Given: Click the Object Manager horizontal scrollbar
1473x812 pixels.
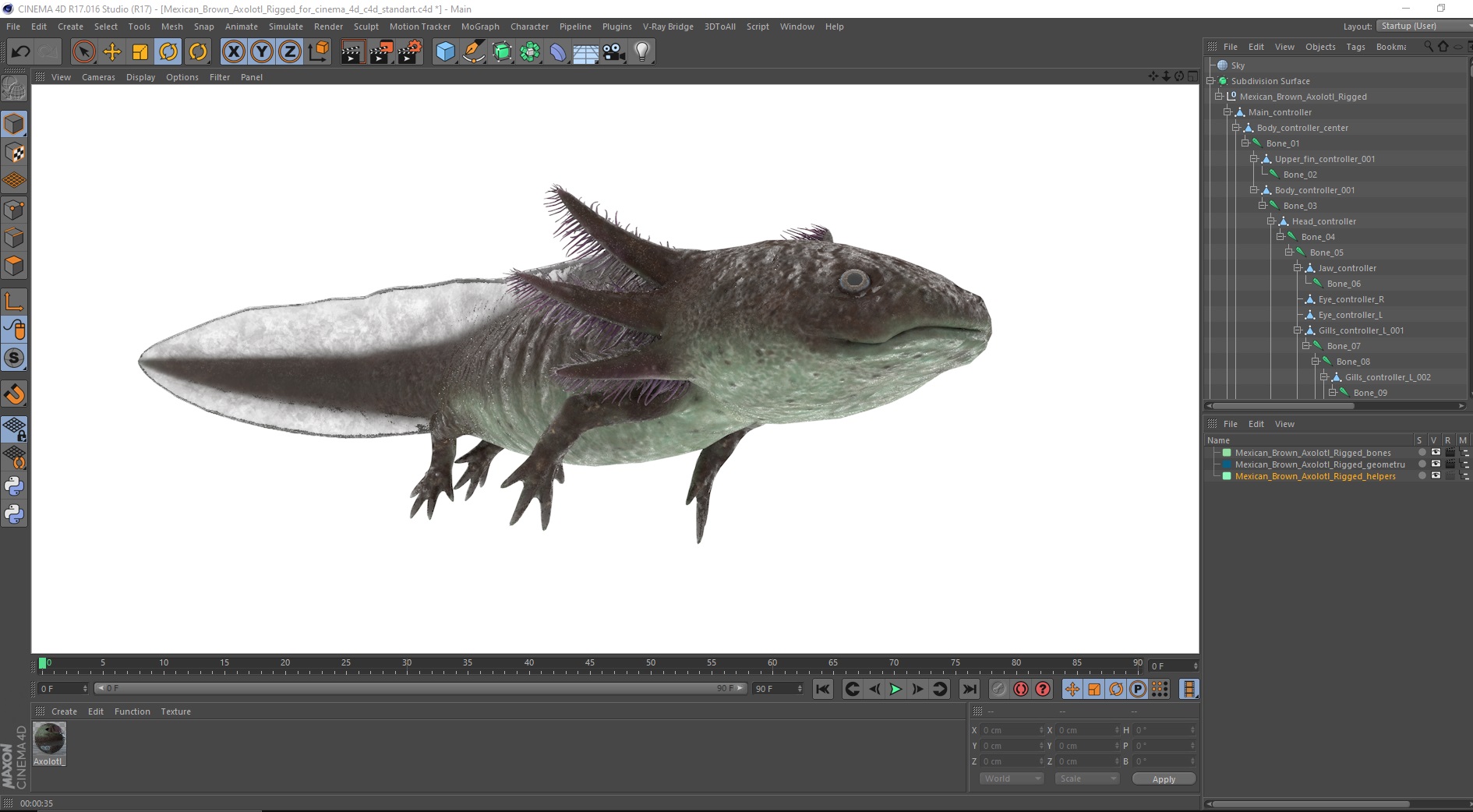Looking at the screenshot, I should coord(1284,405).
